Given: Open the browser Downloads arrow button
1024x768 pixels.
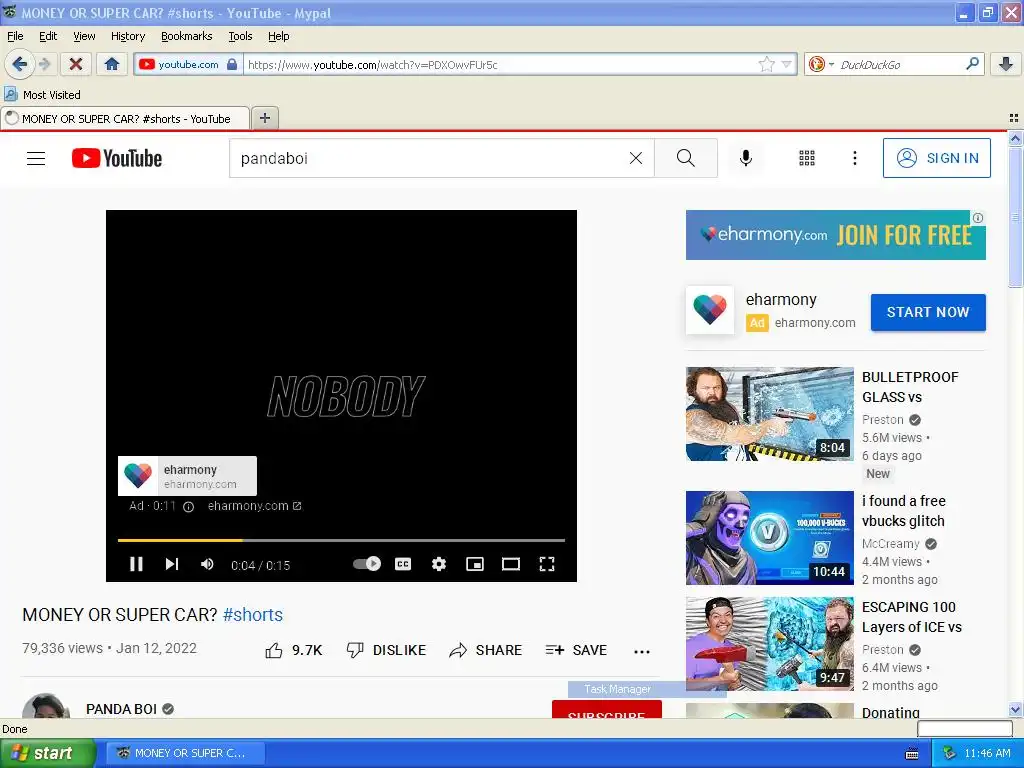Looking at the screenshot, I should (1006, 64).
